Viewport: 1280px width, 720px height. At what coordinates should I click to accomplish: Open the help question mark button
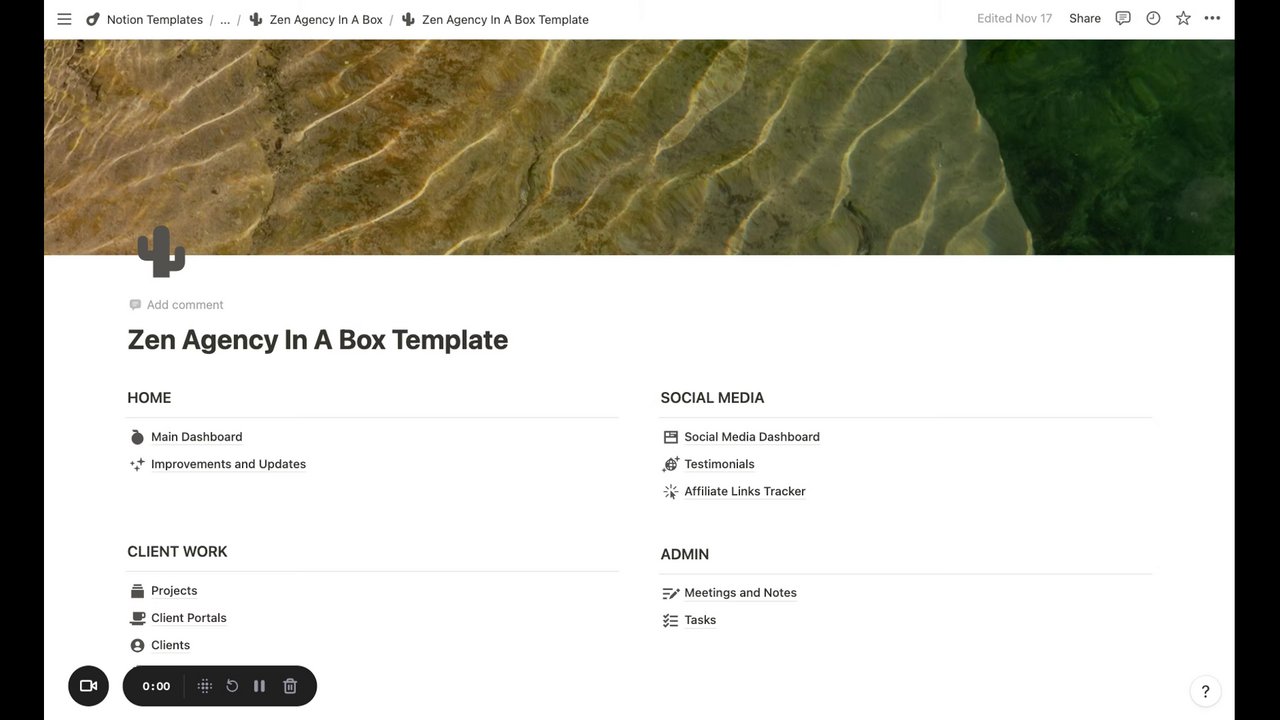tap(1205, 691)
